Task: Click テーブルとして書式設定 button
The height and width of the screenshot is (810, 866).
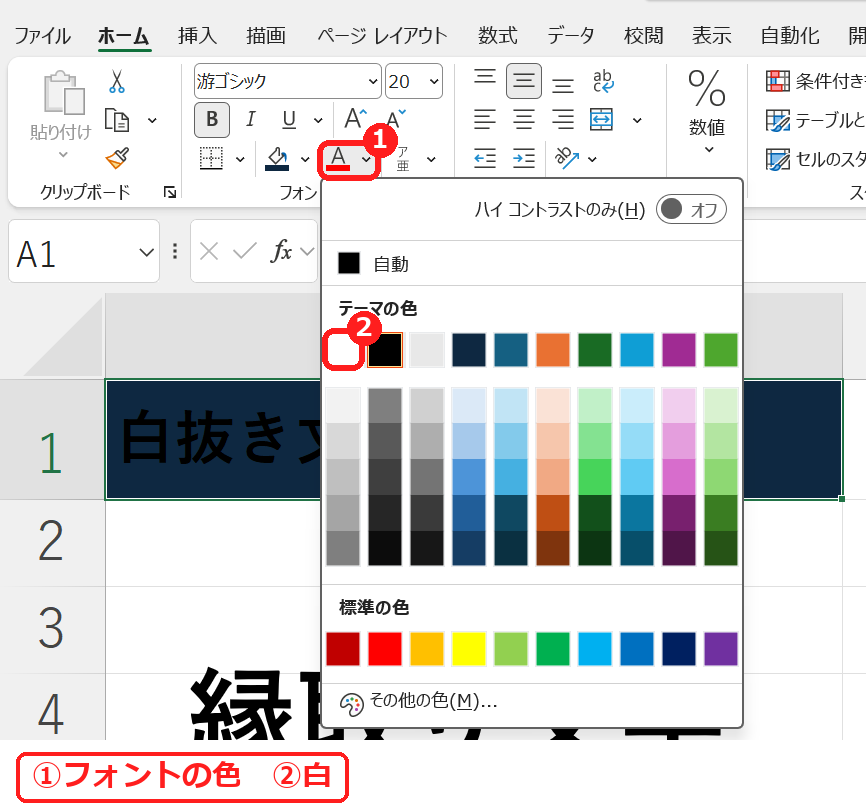Action: pos(815,120)
